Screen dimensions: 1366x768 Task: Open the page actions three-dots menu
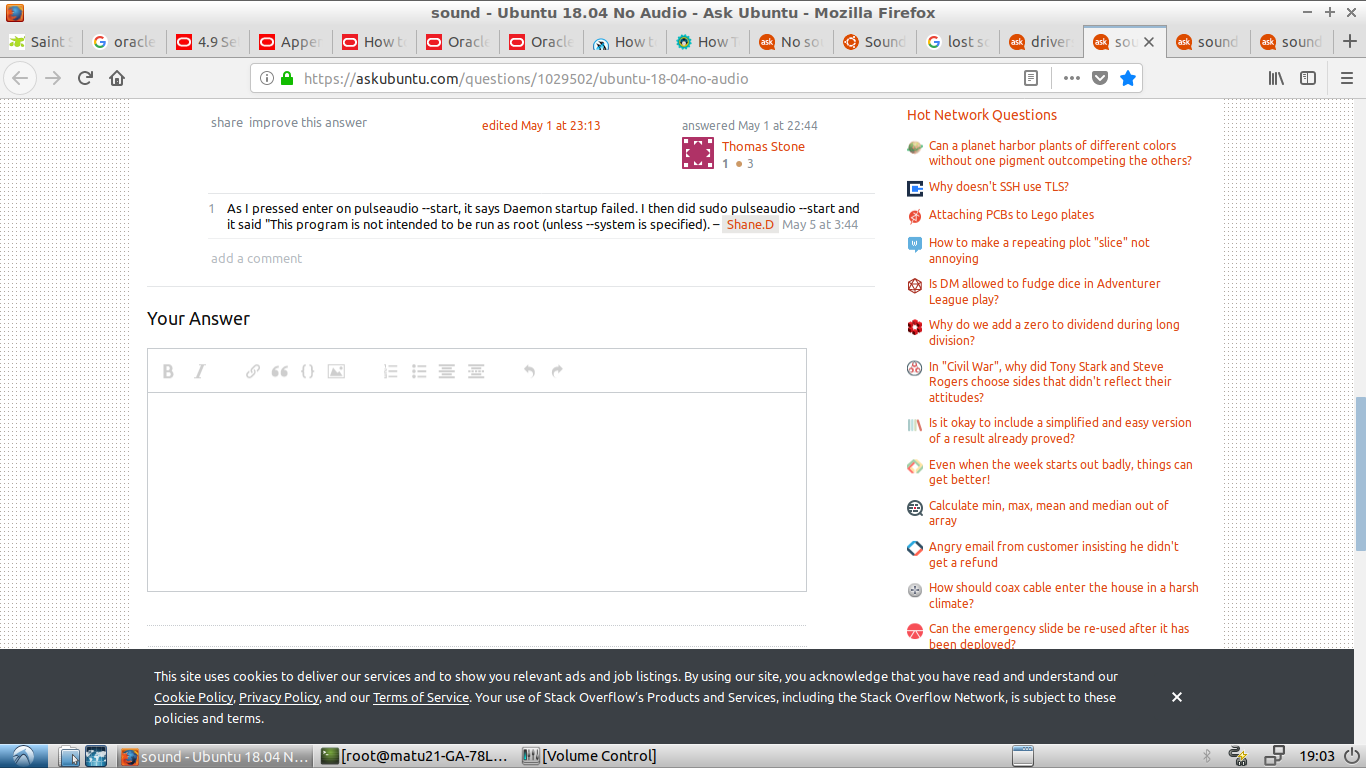pyautogui.click(x=1072, y=78)
